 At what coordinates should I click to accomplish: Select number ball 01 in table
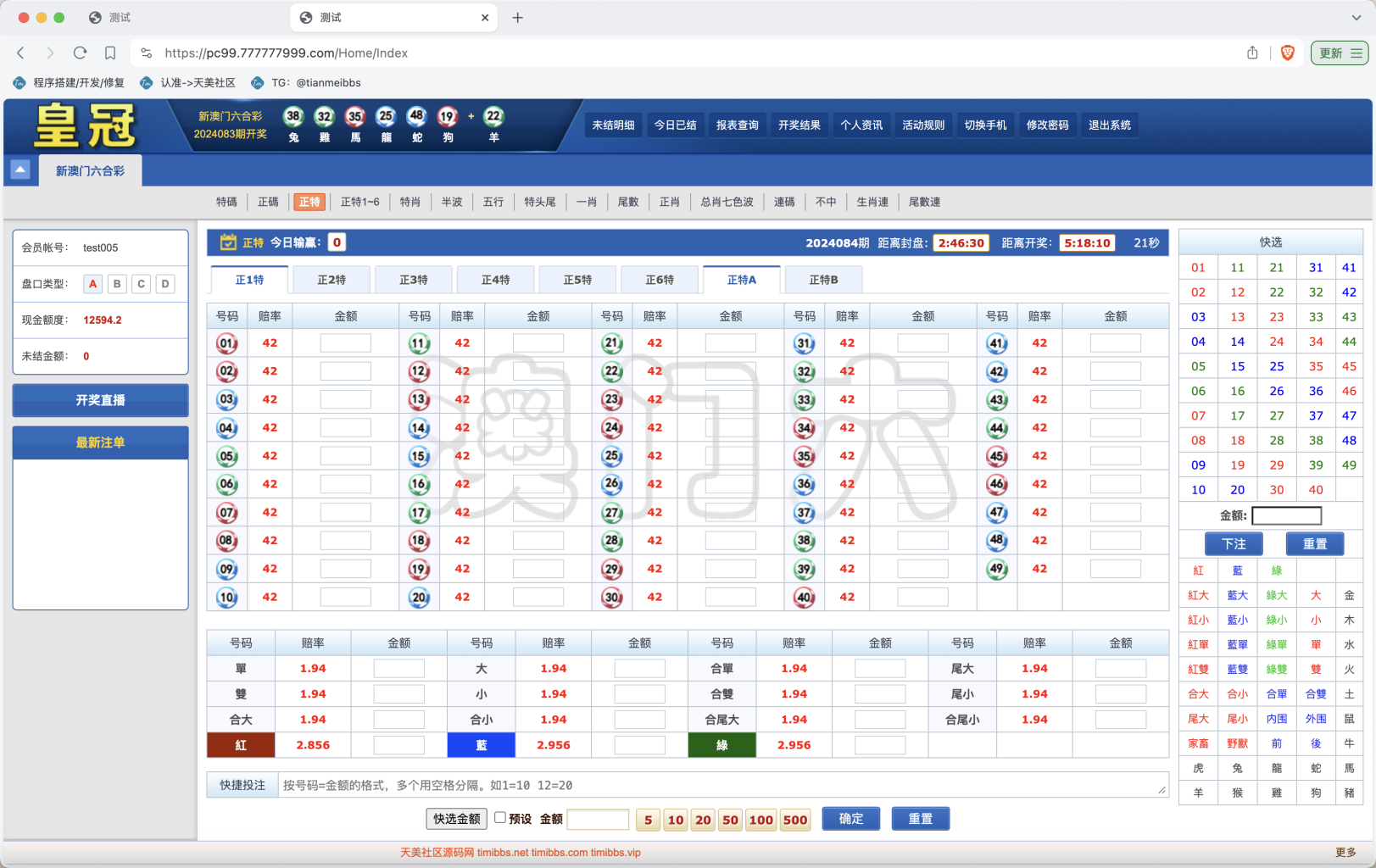[x=227, y=343]
